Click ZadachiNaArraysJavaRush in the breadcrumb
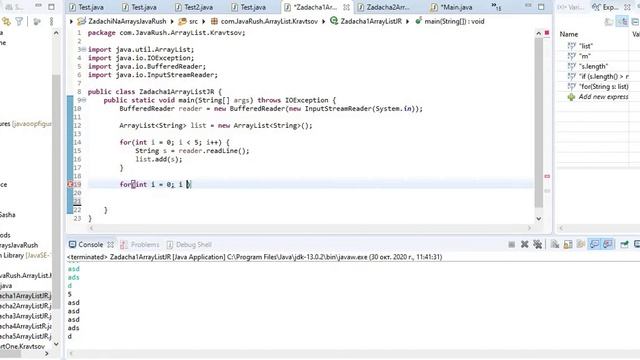 click(123, 21)
